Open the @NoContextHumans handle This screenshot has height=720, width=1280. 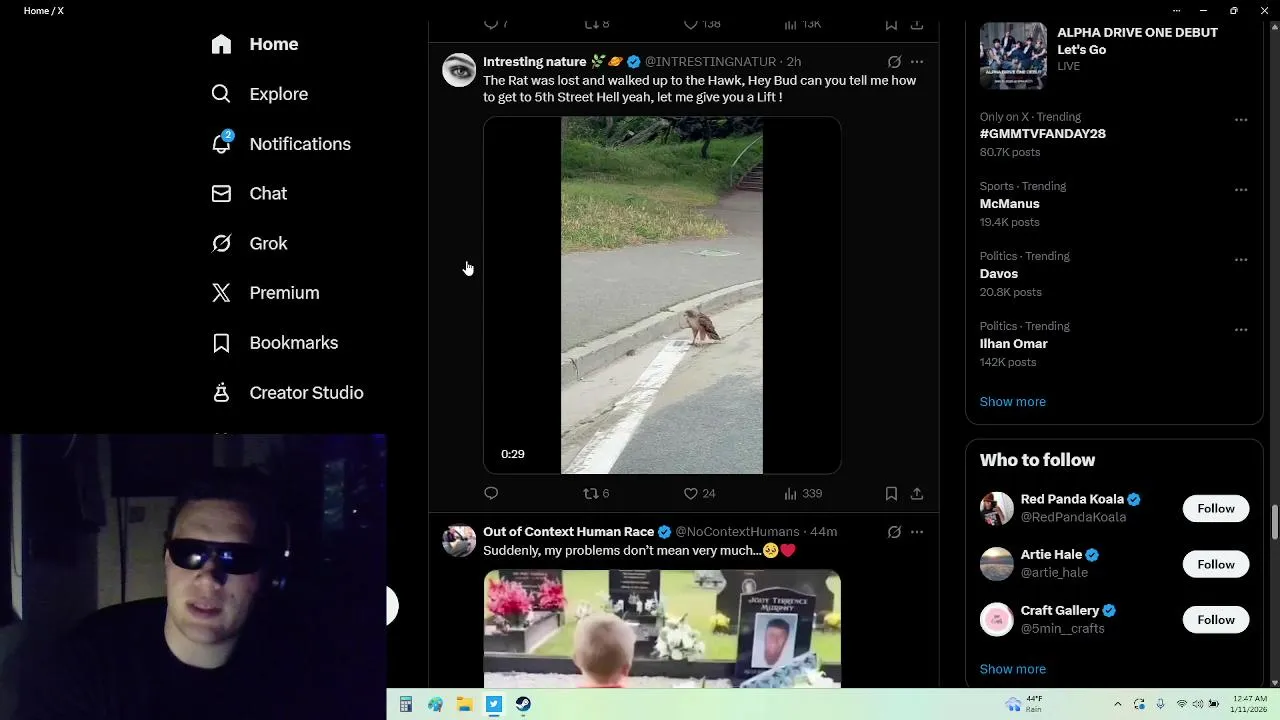[x=737, y=532]
